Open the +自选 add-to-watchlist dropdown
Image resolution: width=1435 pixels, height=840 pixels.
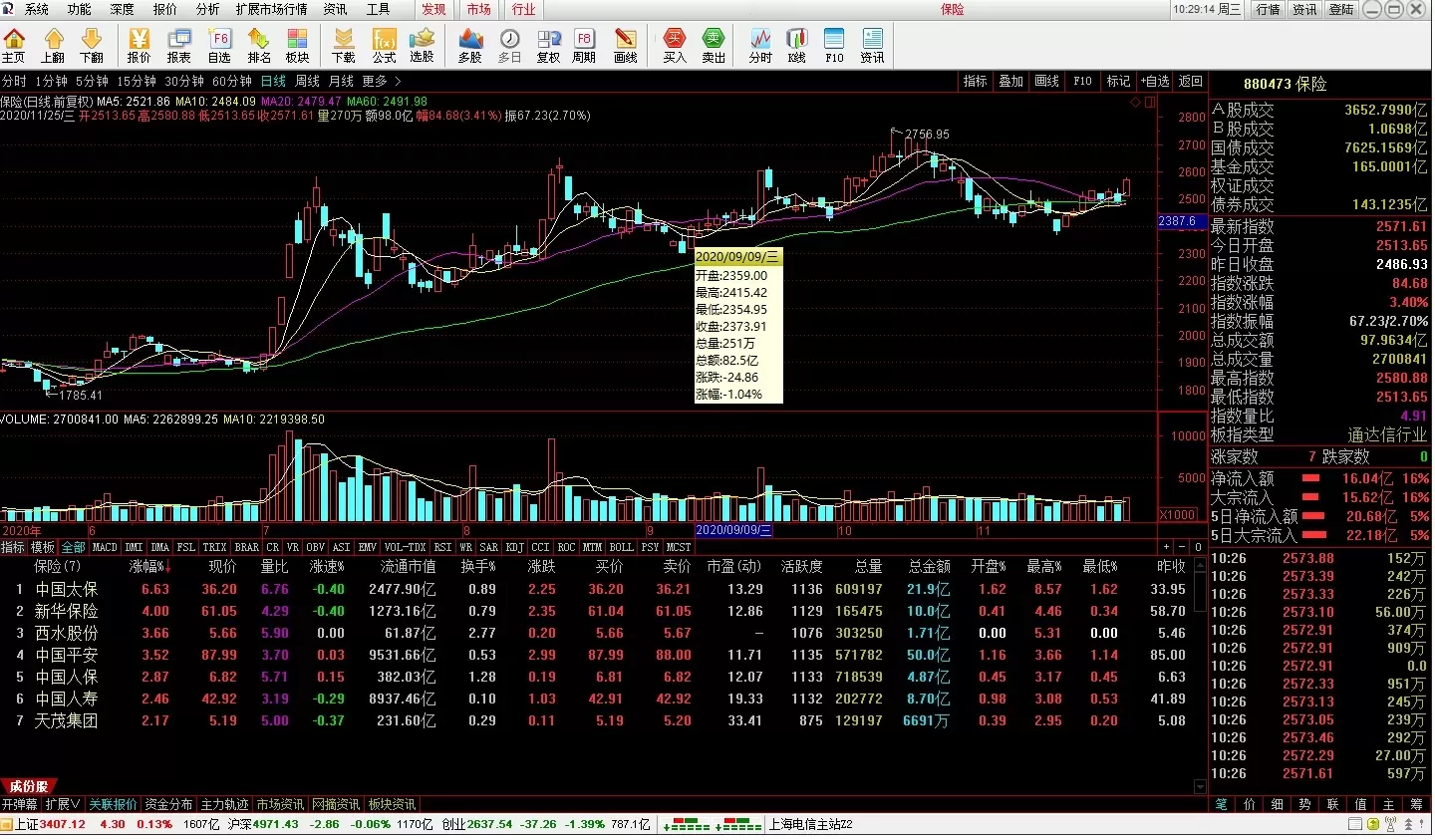pyautogui.click(x=1155, y=81)
